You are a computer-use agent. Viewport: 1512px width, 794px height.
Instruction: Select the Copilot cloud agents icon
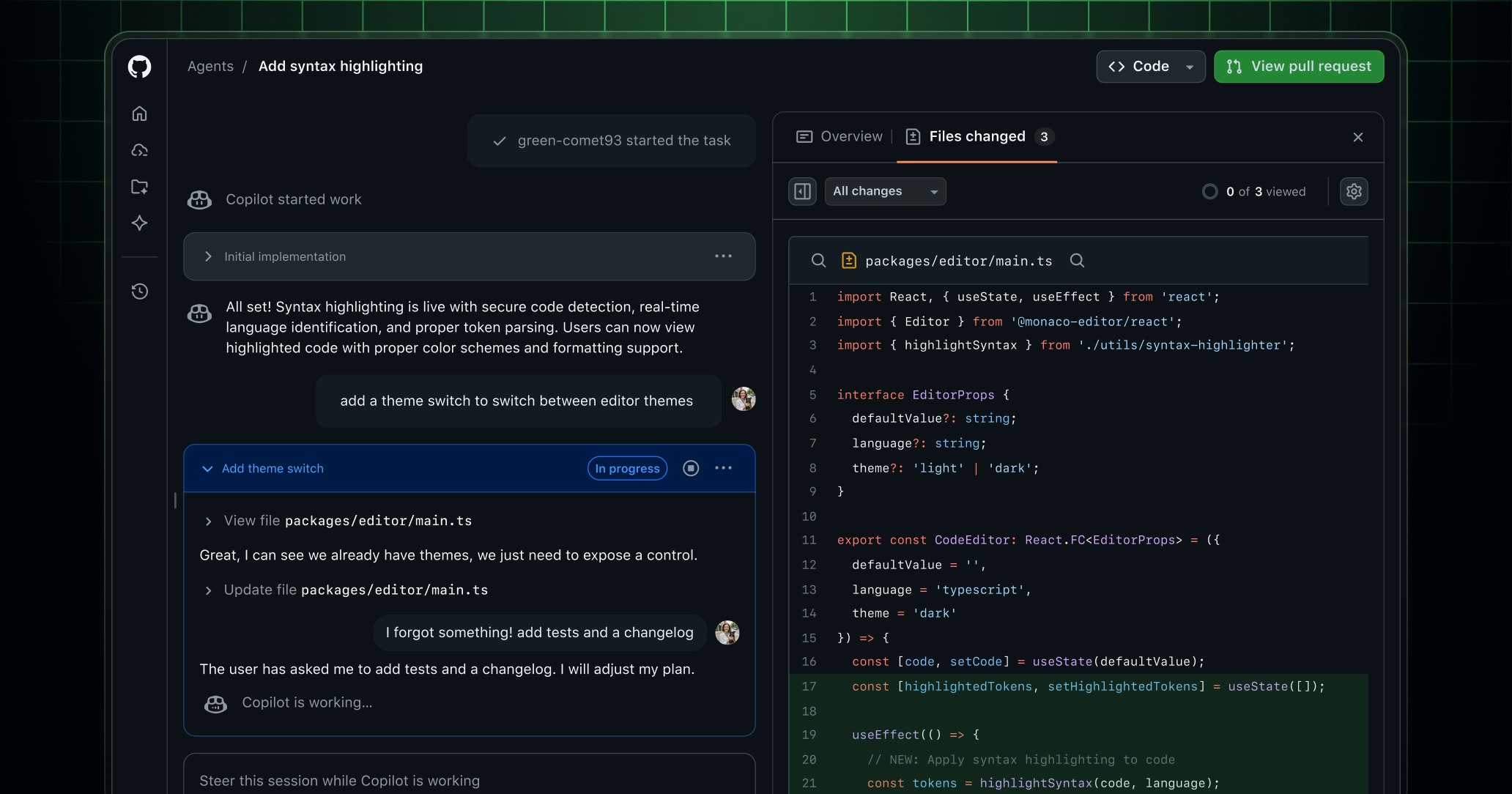click(139, 150)
